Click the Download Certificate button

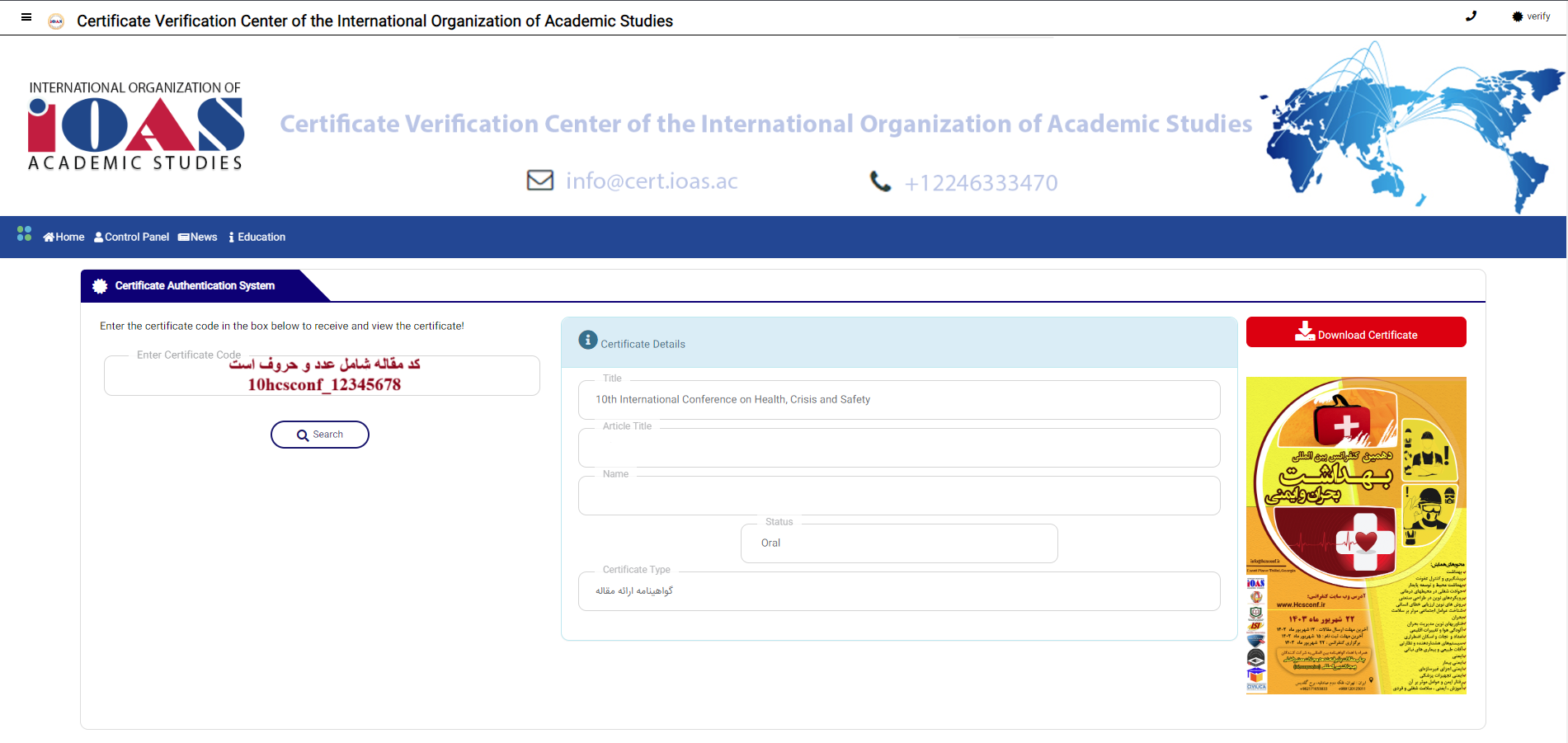(1356, 332)
